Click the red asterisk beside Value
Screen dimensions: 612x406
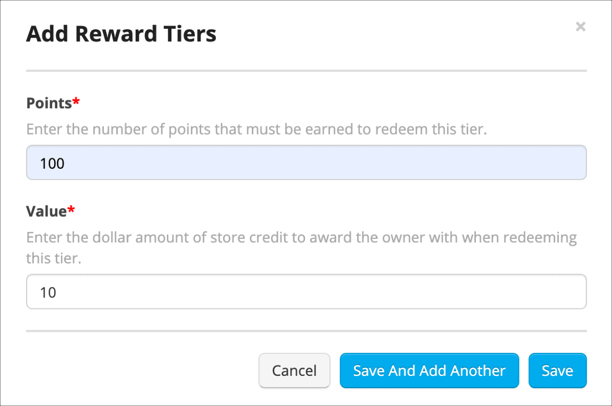point(71,210)
